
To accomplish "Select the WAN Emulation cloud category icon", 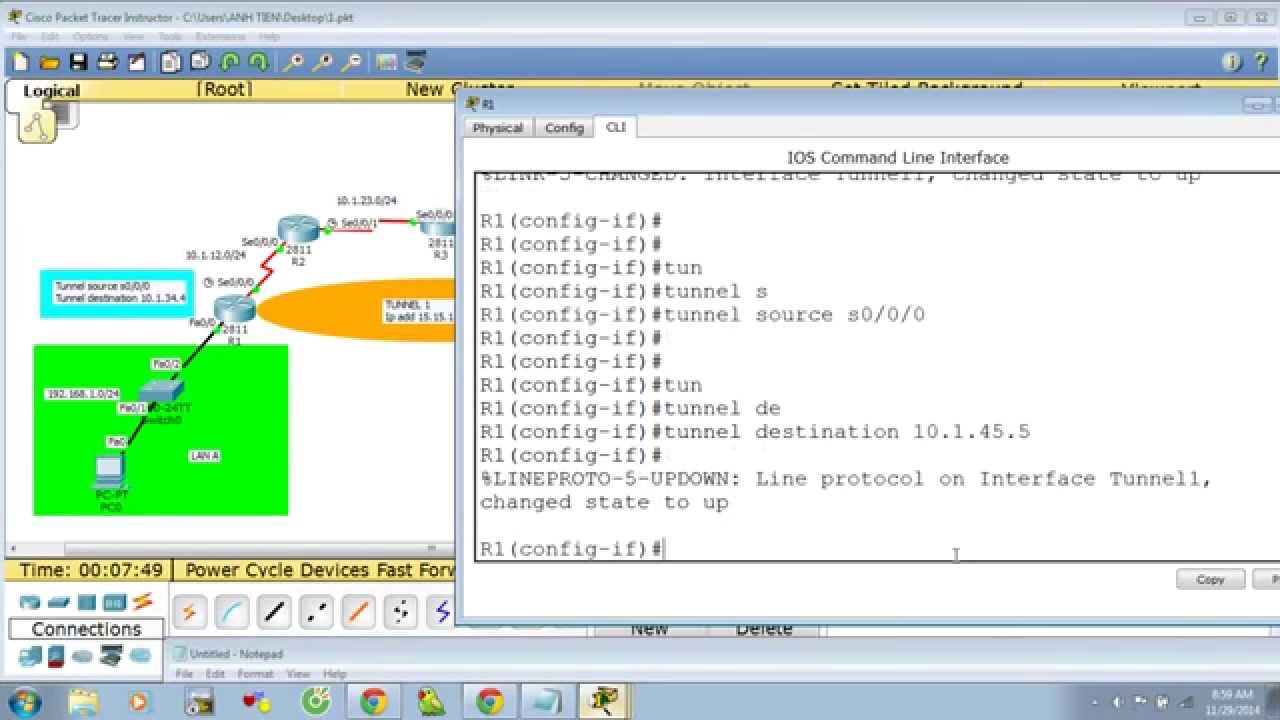I will point(83,656).
